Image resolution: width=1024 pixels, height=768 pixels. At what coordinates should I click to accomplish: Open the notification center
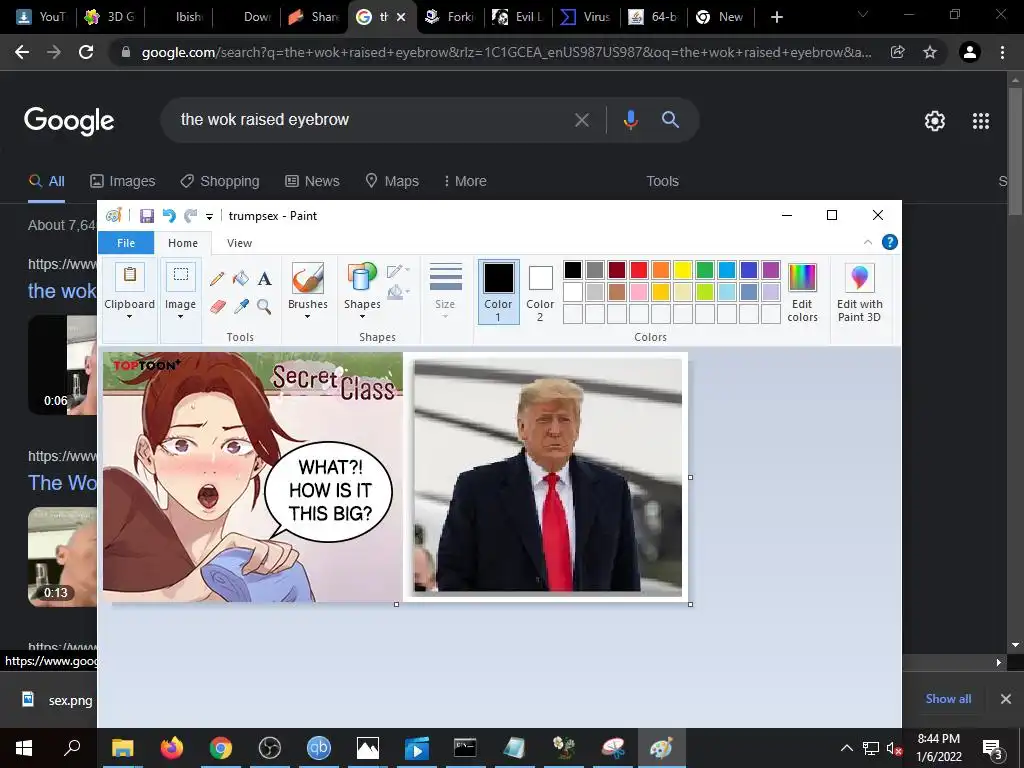(992, 748)
